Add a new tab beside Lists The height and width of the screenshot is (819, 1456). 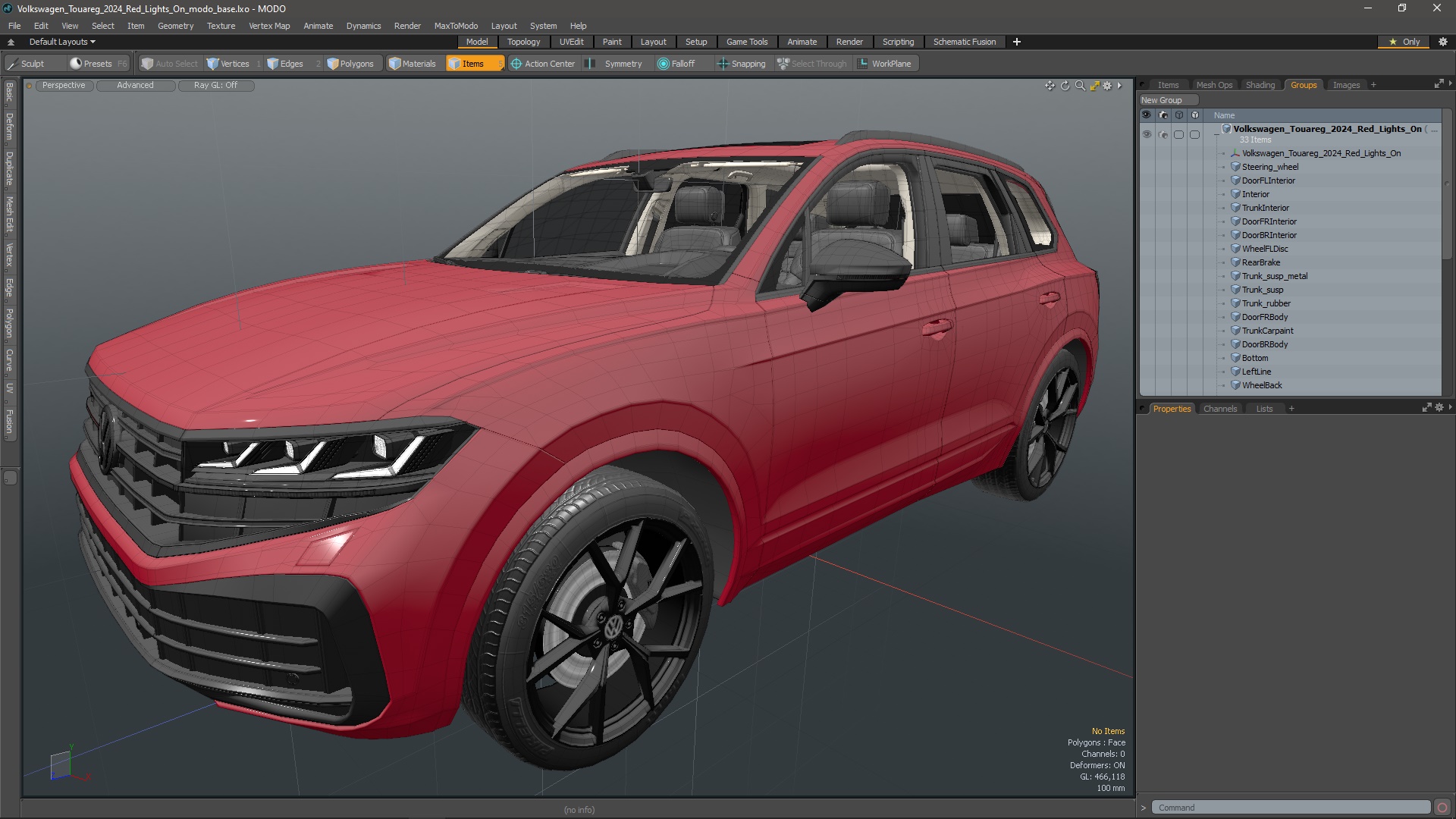click(1291, 409)
